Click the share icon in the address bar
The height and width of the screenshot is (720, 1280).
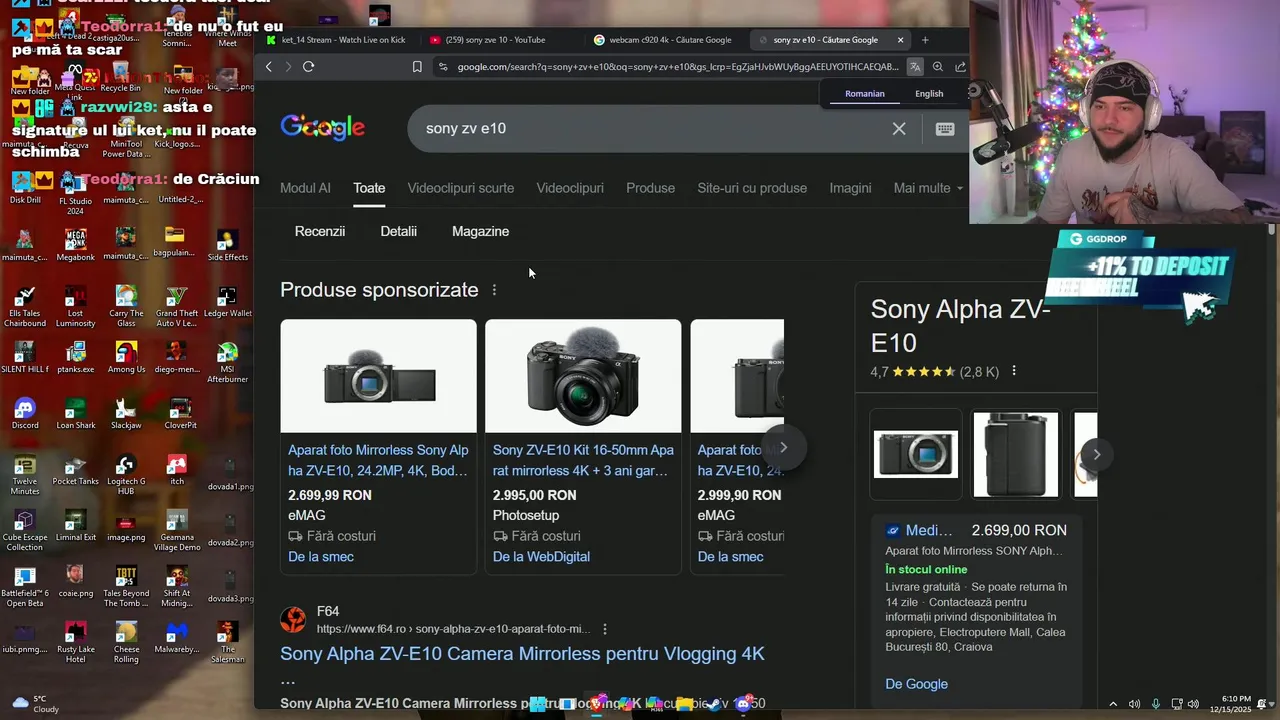[960, 67]
